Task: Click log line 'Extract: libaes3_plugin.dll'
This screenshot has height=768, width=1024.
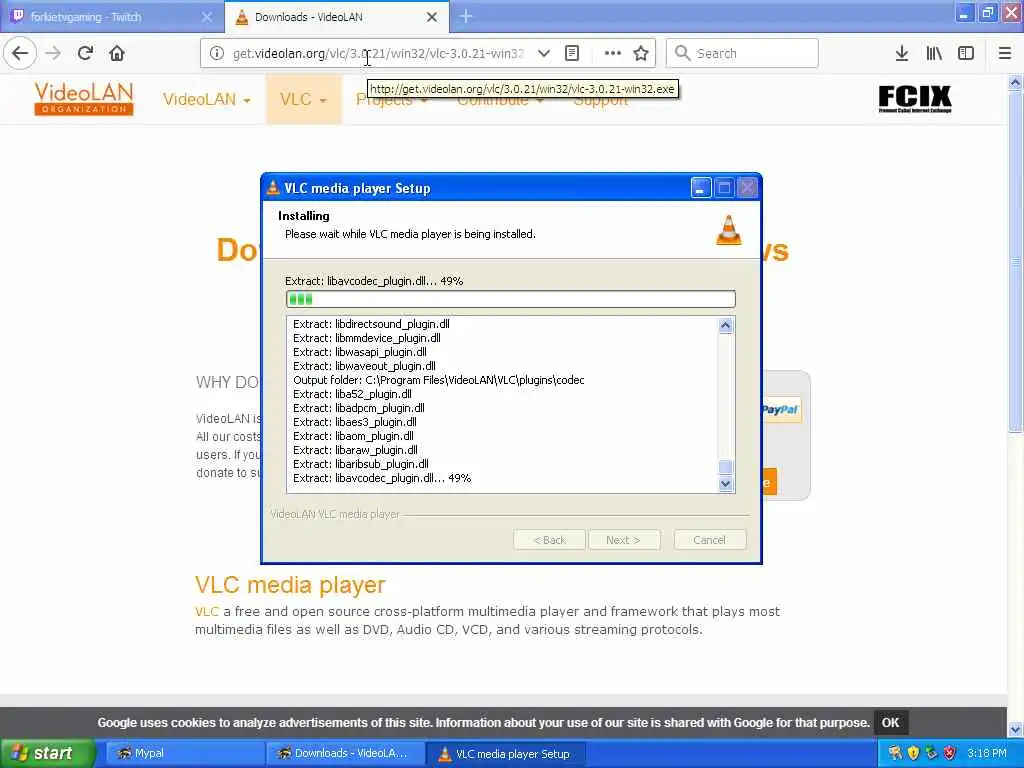Action: click(x=355, y=423)
